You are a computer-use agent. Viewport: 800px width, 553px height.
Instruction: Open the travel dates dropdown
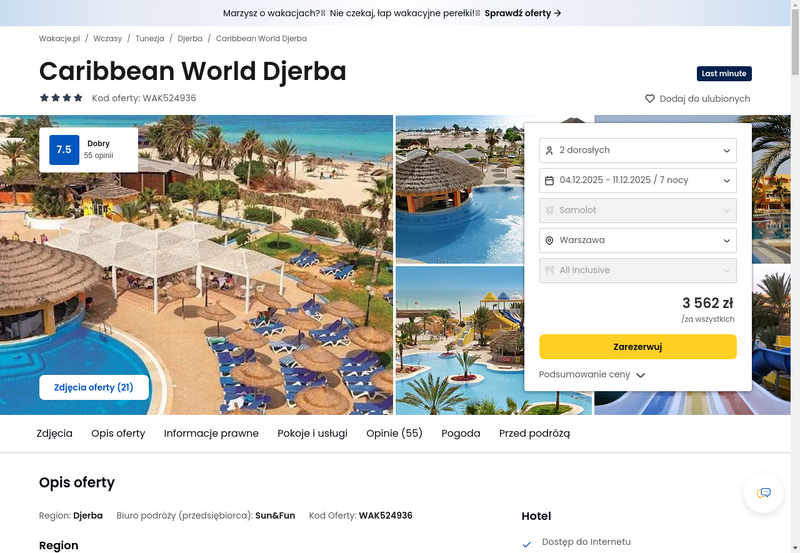[637, 180]
